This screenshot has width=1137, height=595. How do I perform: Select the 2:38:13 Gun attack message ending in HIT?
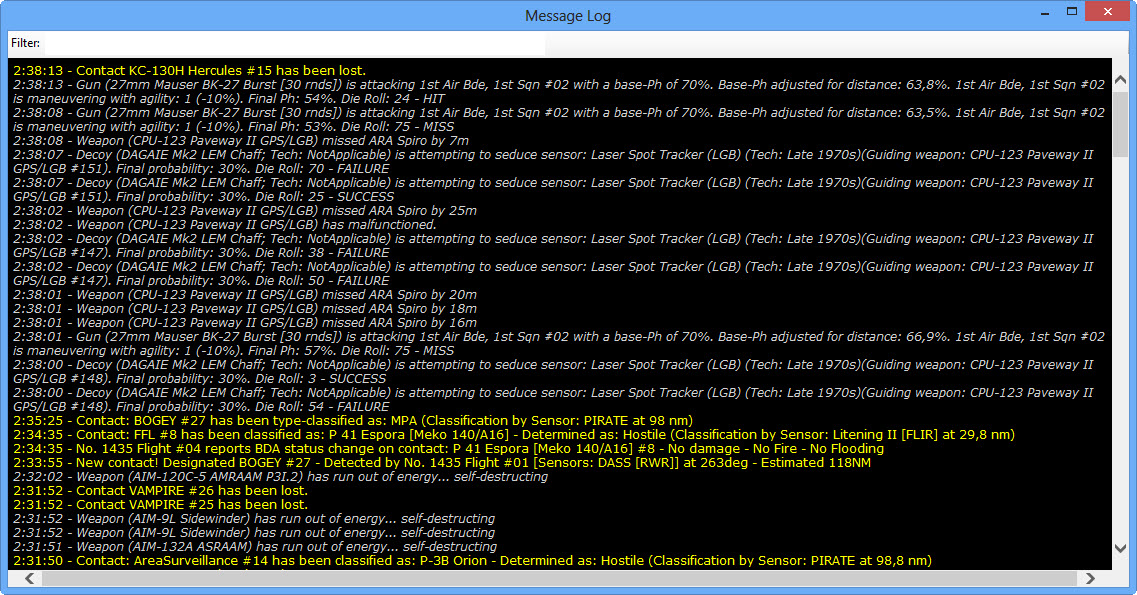pyautogui.click(x=559, y=92)
